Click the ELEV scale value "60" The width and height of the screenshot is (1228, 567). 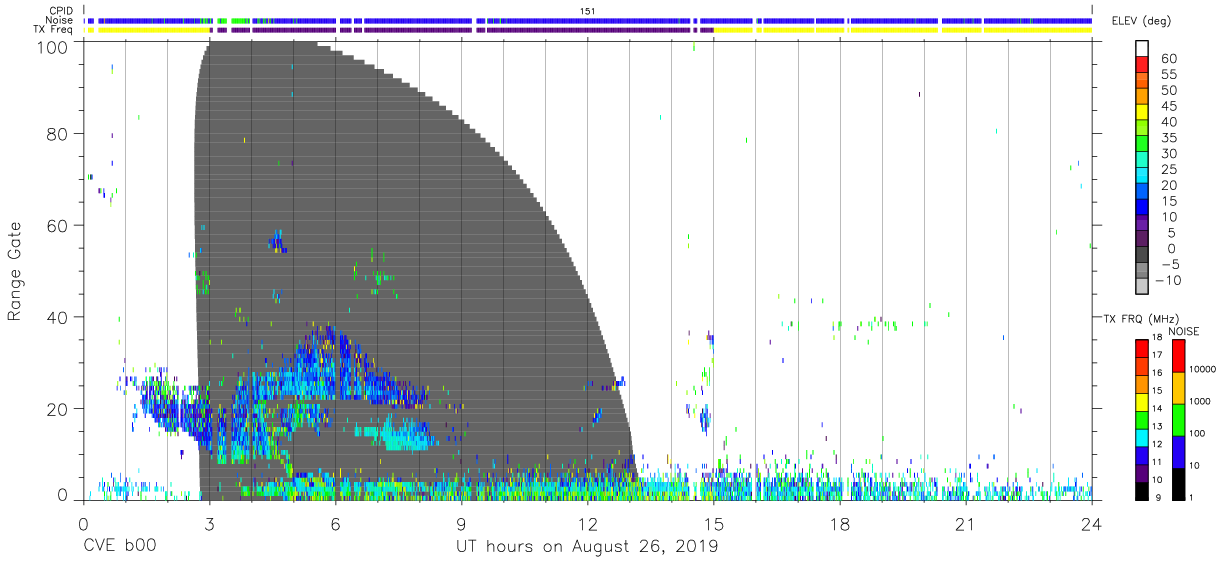pyautogui.click(x=1168, y=58)
